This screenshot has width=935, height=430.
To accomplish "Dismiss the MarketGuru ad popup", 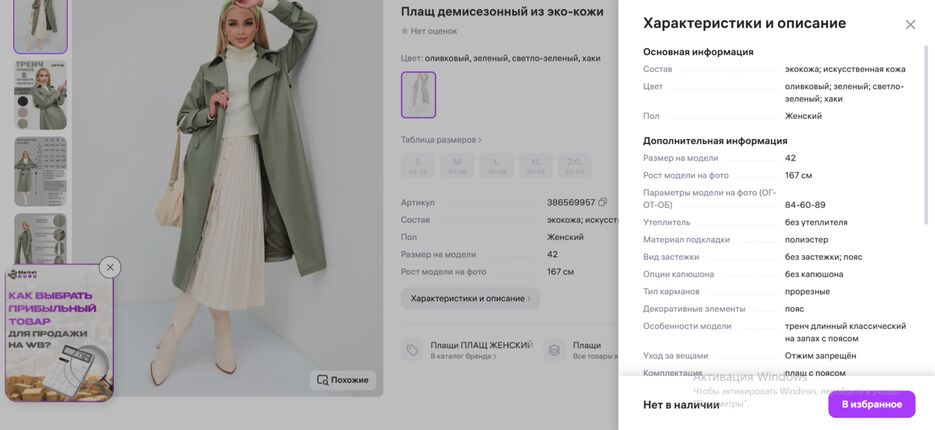I will click(x=110, y=268).
